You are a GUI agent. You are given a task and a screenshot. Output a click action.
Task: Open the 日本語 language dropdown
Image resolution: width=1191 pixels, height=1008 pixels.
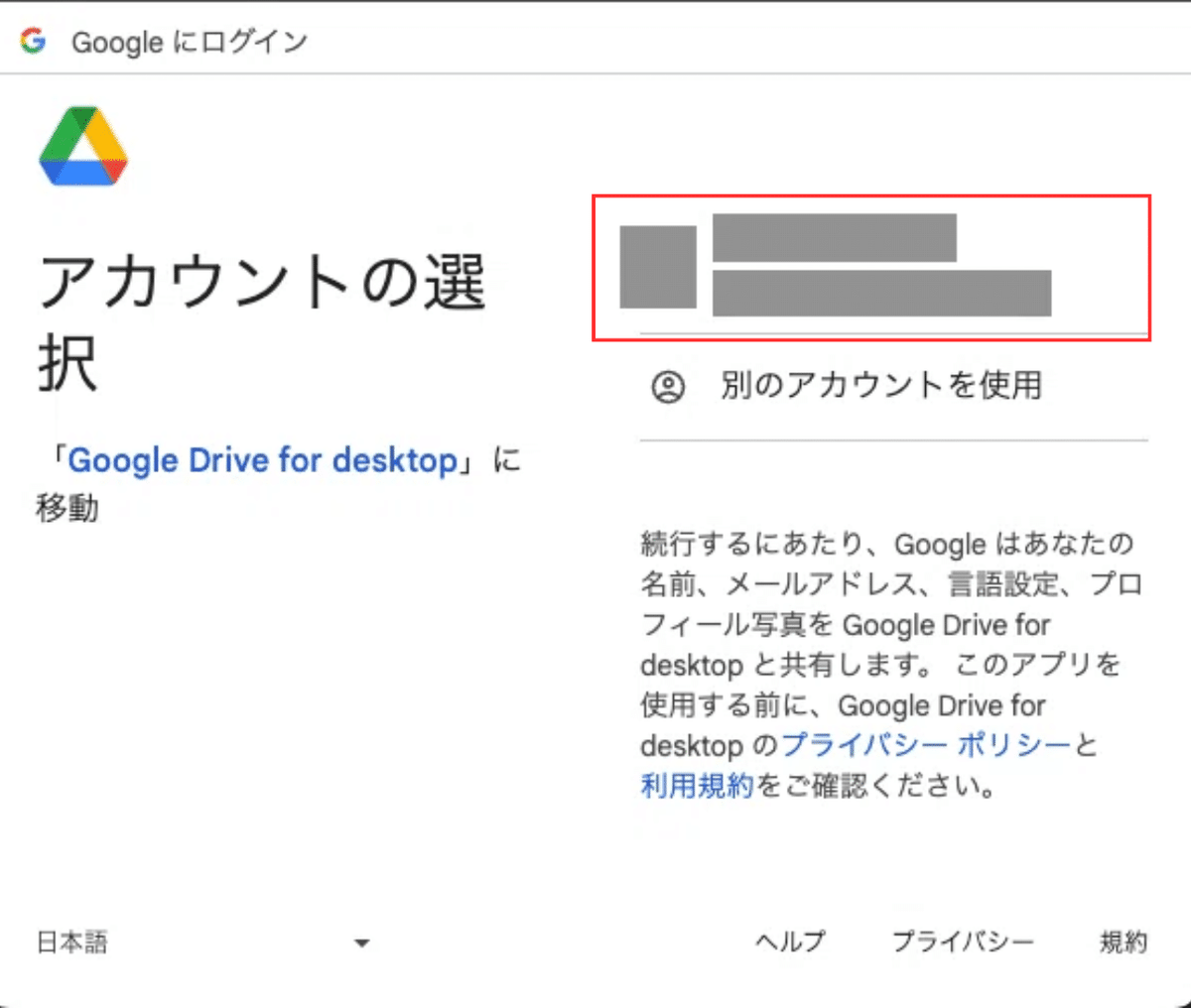[202, 942]
